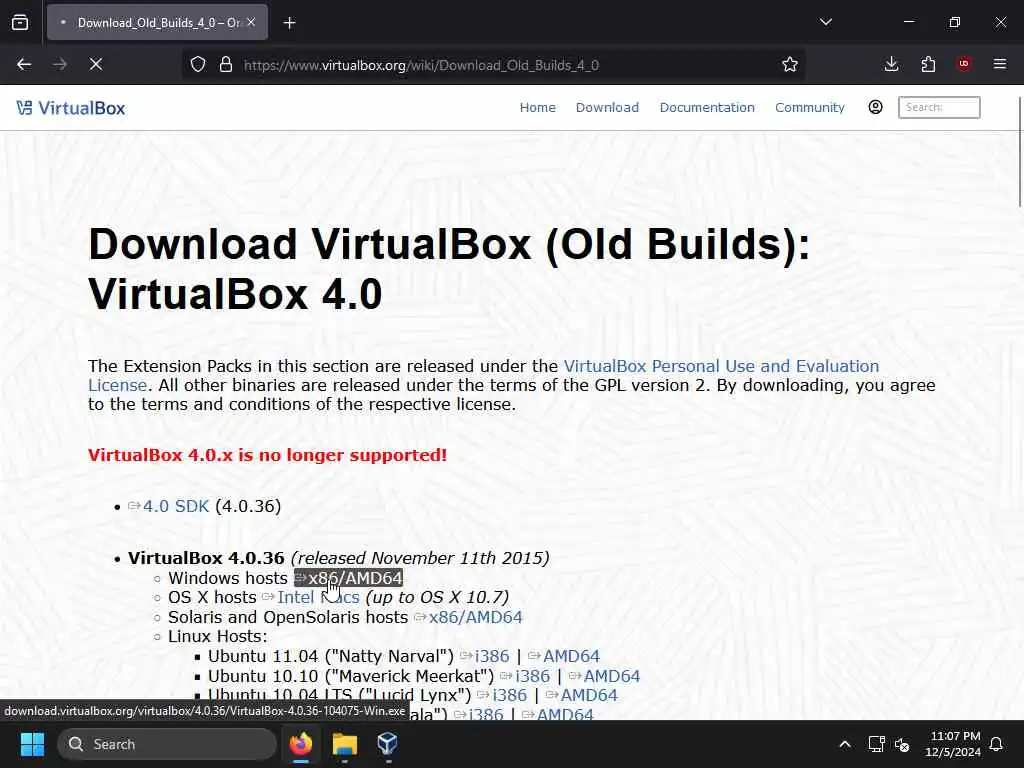The height and width of the screenshot is (768, 1024).
Task: Click the muted volume tray icon
Action: (x=902, y=744)
